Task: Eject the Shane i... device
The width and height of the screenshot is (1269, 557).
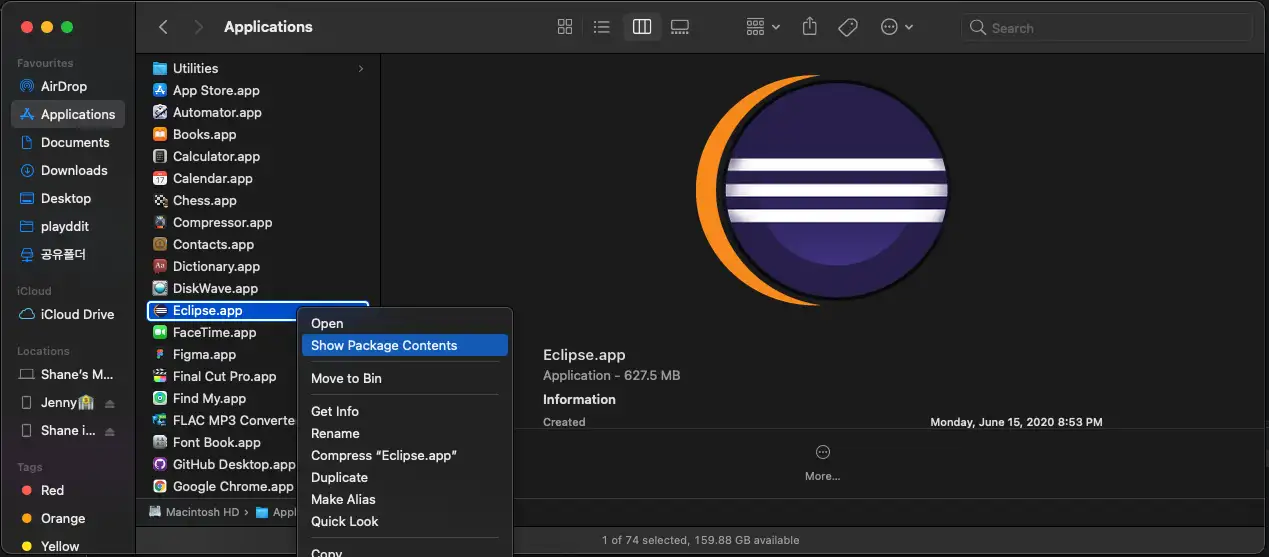Action: tap(110, 430)
